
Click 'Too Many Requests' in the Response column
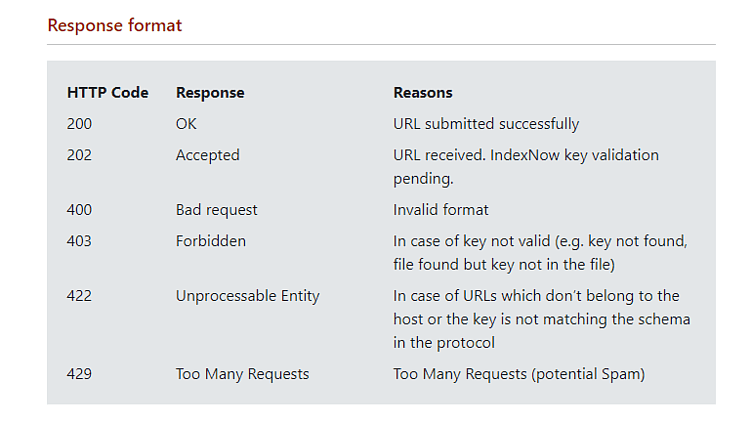tap(242, 374)
